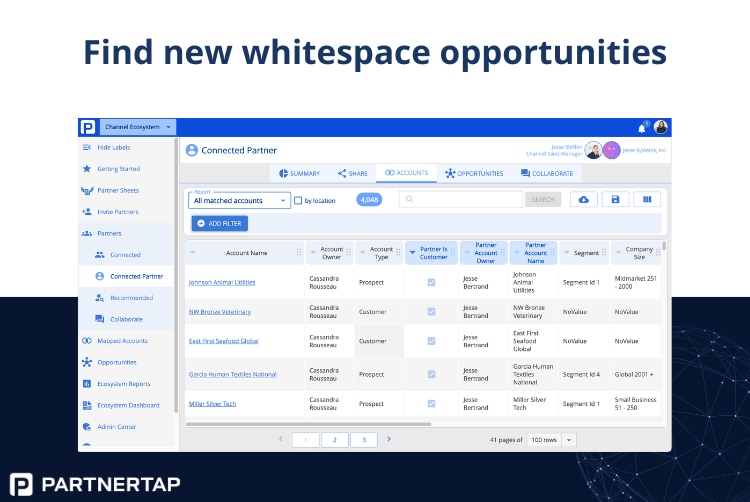Toggle Partner Is Customer checkbox for Johnson Animal Utilities
Viewport: 750px width, 502px height.
pyautogui.click(x=431, y=283)
